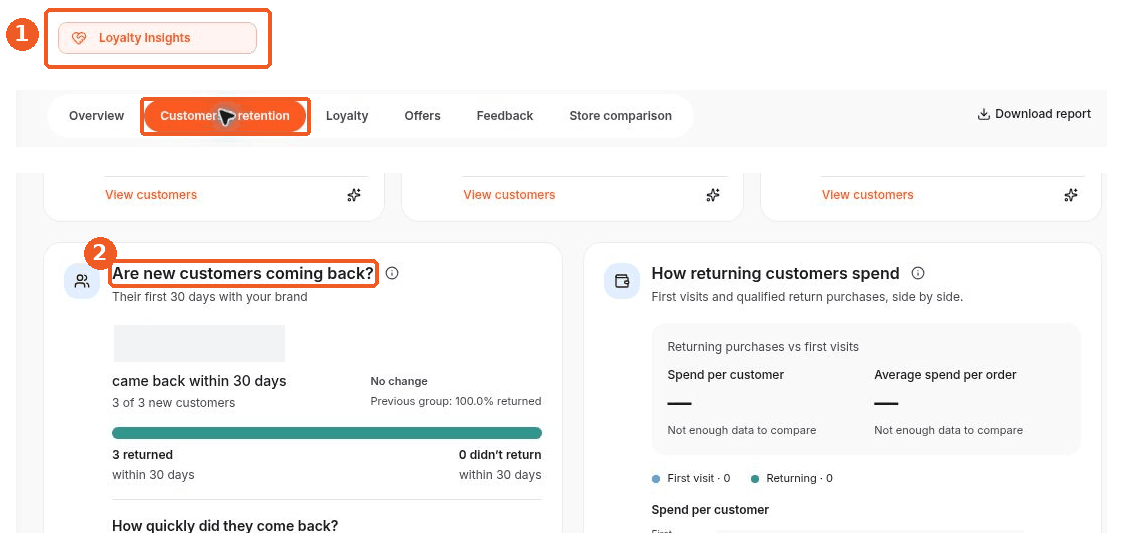Open View customers in first card
The image size is (1123, 553).
150,195
